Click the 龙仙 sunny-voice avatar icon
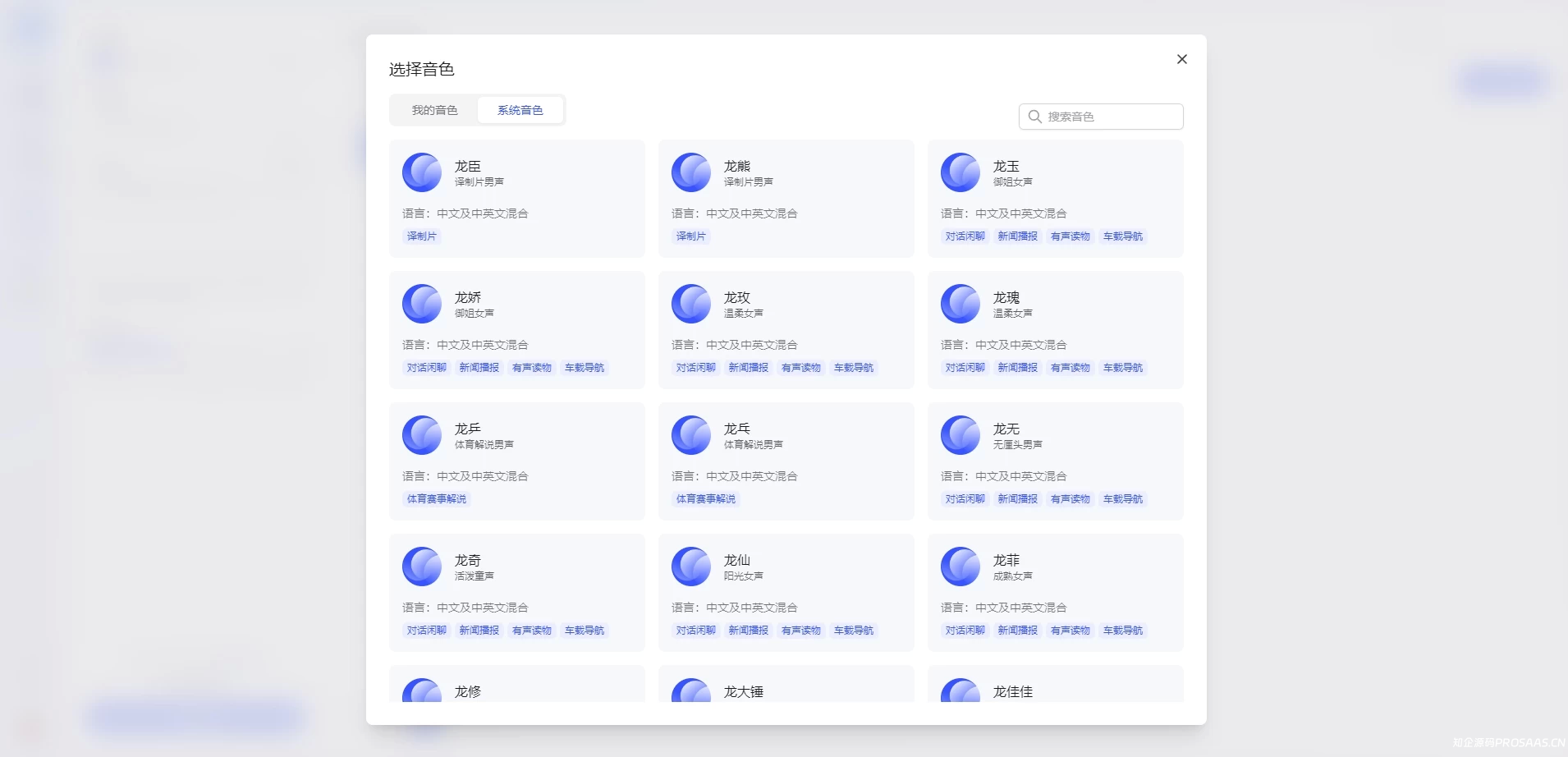Viewport: 1568px width, 757px height. coord(691,567)
